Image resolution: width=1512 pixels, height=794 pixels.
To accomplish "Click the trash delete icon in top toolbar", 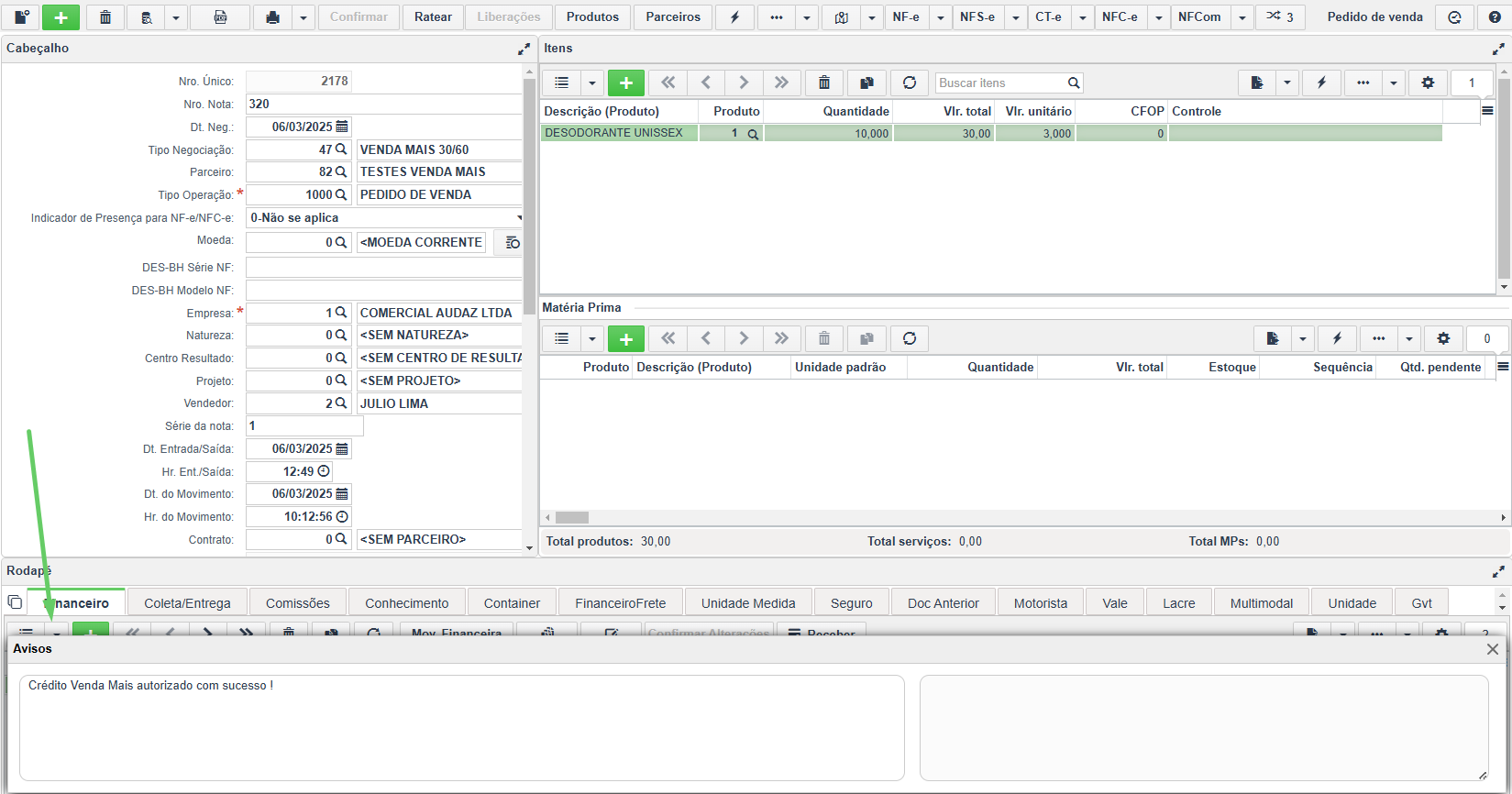I will (105, 17).
